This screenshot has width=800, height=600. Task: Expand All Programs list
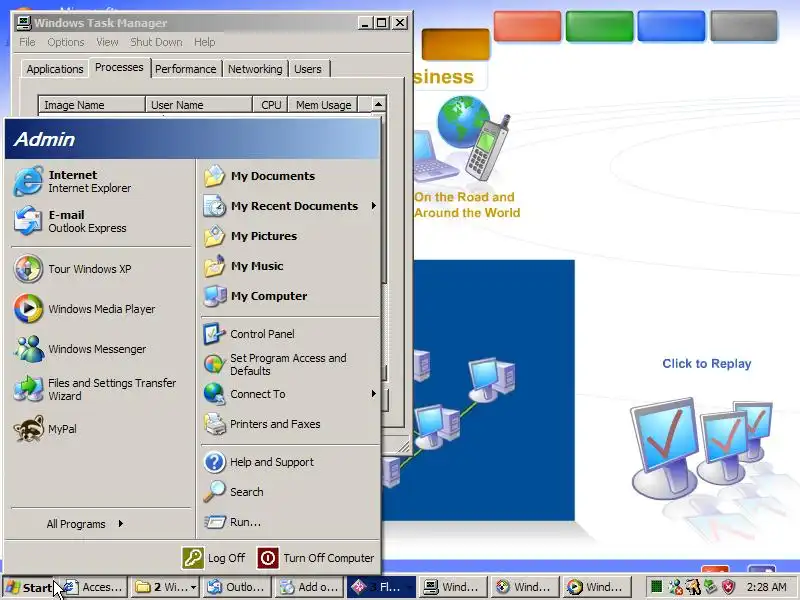click(x=85, y=524)
